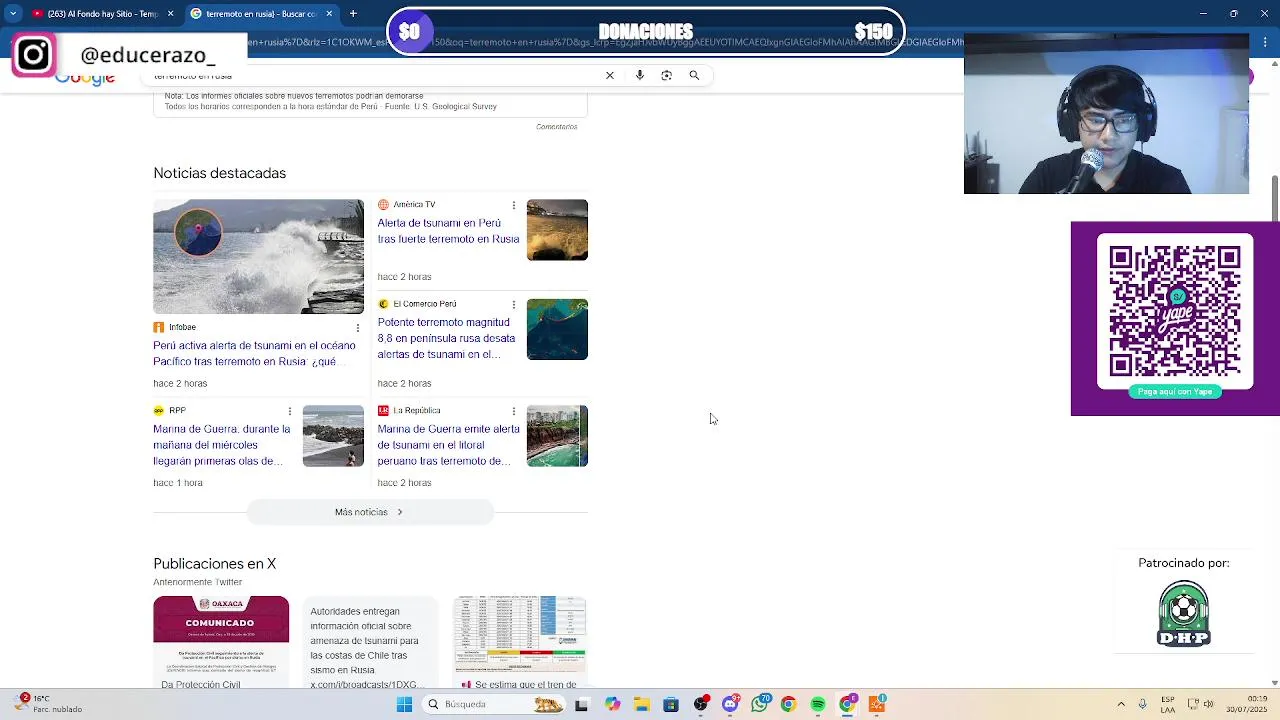
Task: Open La República article Marina de Guerra emite alerta
Action: tap(448, 445)
